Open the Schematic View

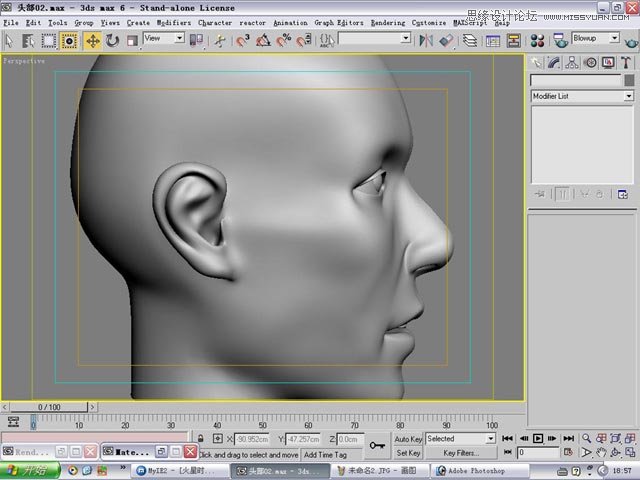(x=513, y=40)
